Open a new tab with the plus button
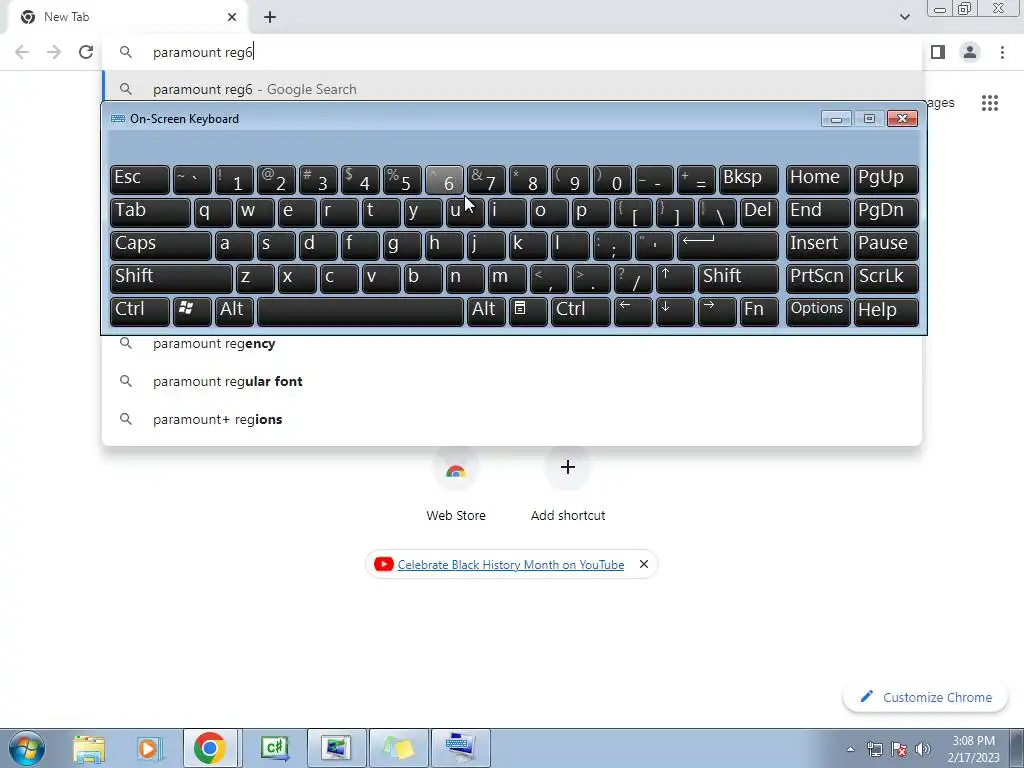 270,17
